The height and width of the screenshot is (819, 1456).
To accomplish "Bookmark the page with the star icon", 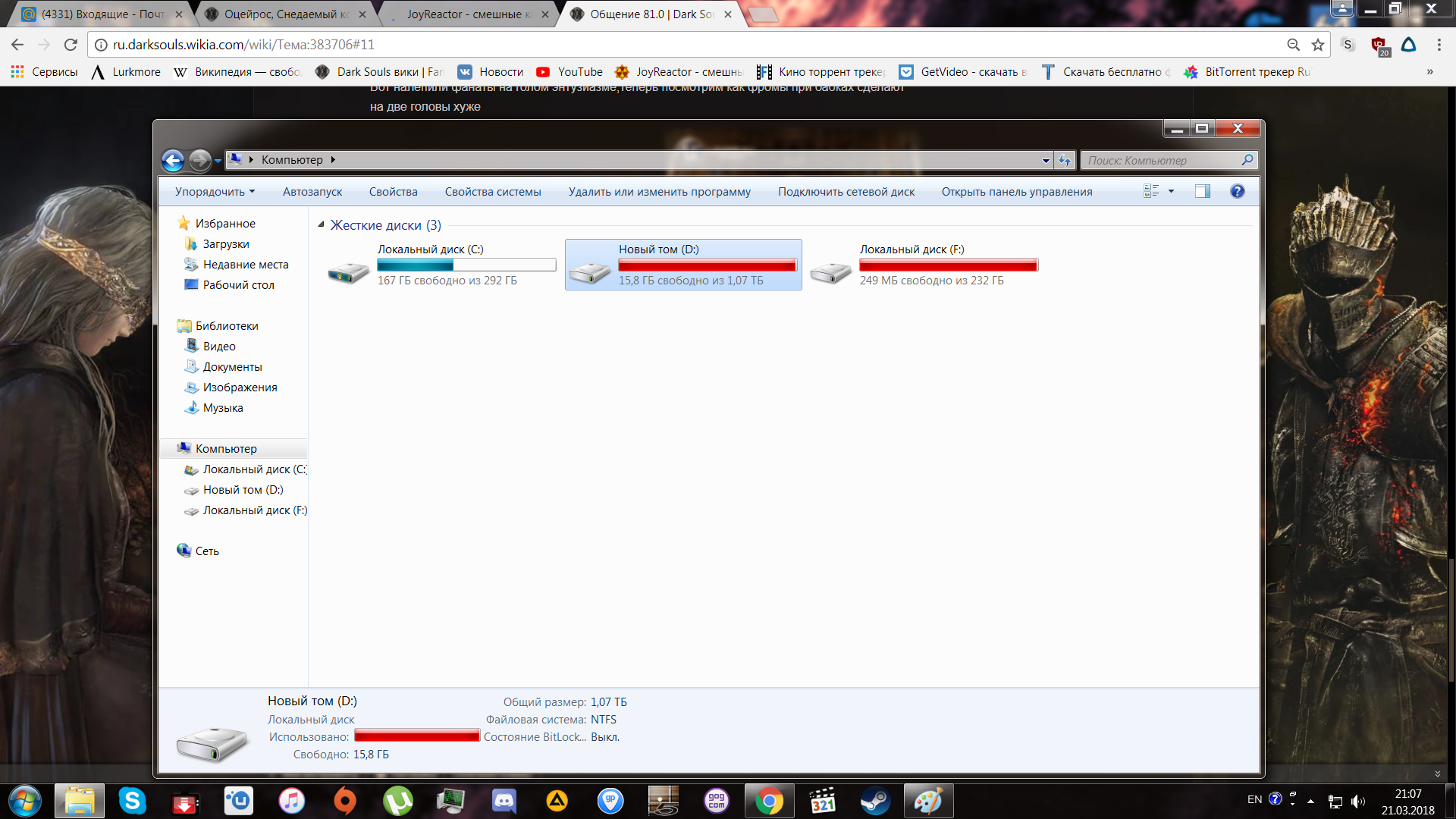I will (1318, 45).
